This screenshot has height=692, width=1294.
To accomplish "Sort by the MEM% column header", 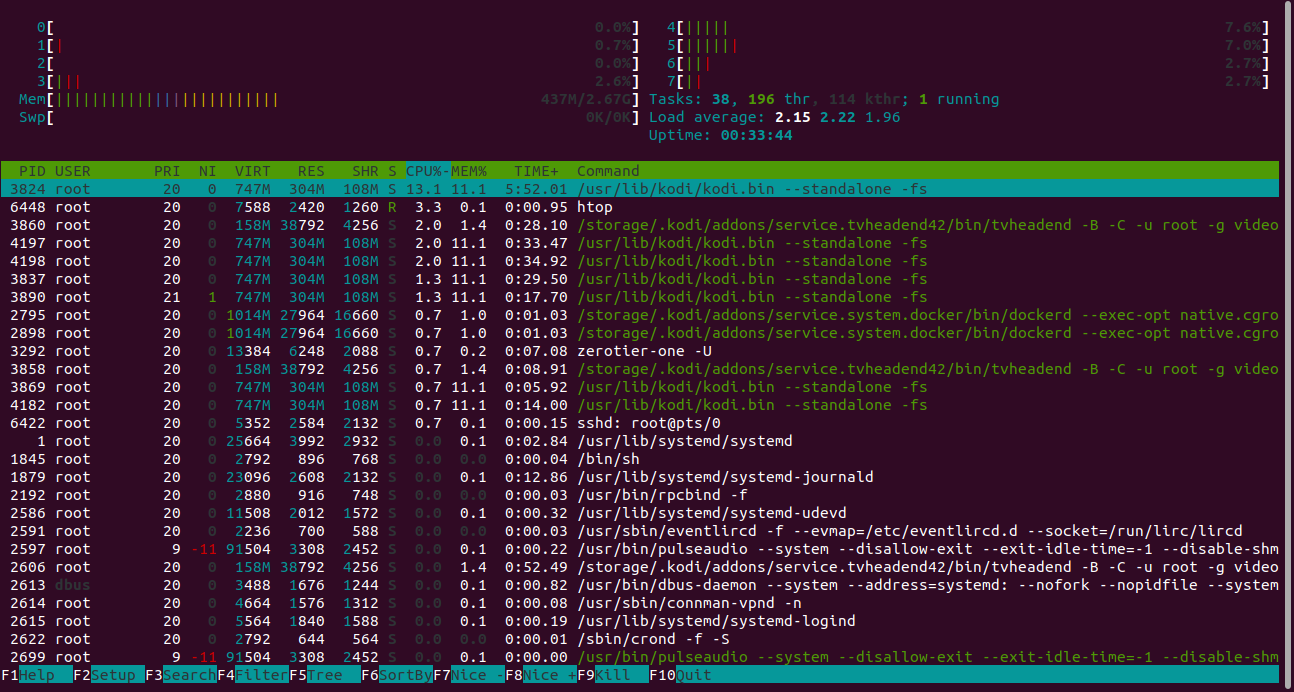I will coord(469,171).
